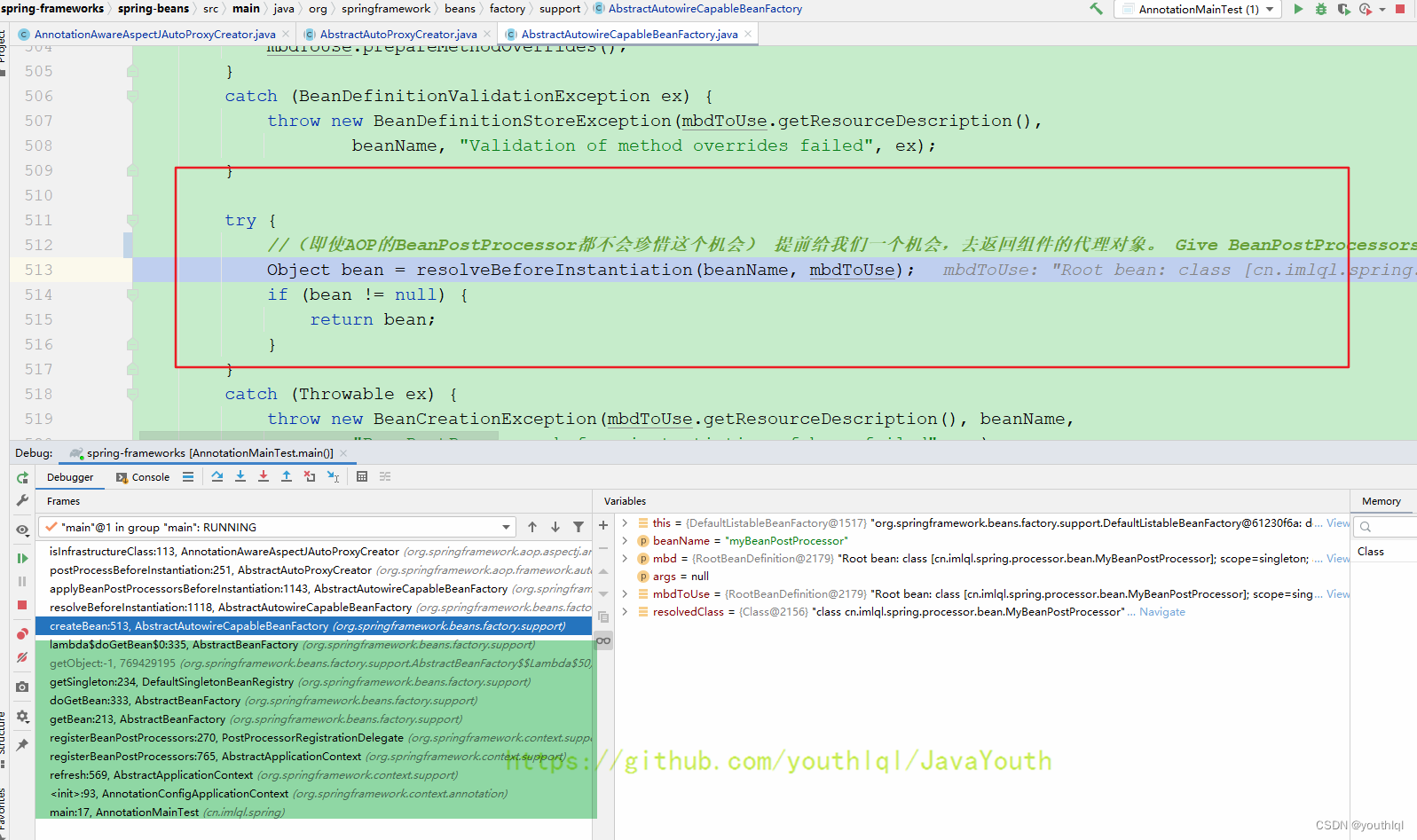Click the Step Over icon
The width and height of the screenshot is (1417, 840).
pyautogui.click(x=217, y=476)
